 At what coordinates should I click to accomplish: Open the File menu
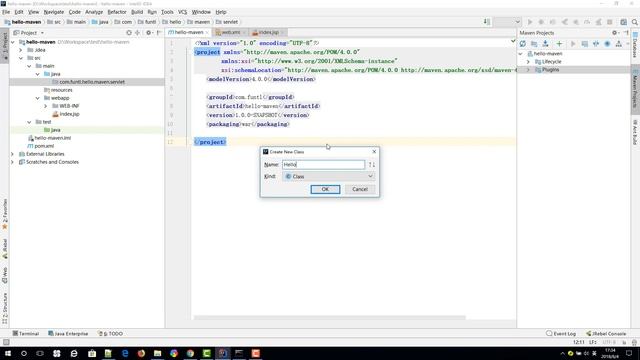click(x=6, y=12)
